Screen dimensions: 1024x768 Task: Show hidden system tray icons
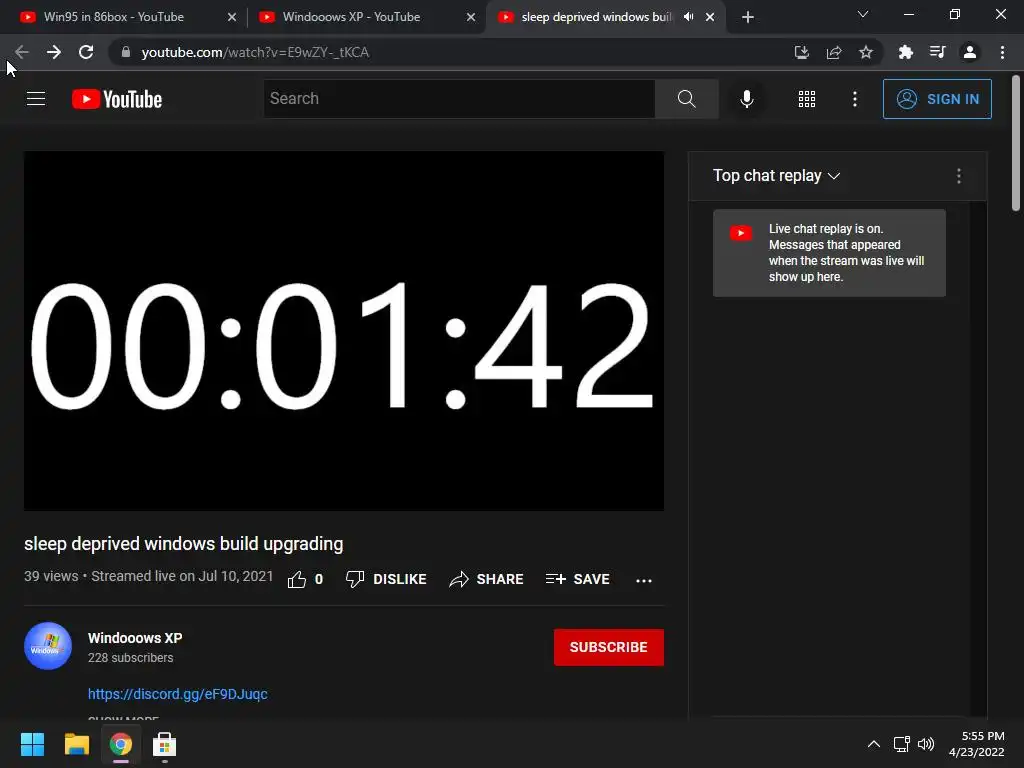pos(874,744)
